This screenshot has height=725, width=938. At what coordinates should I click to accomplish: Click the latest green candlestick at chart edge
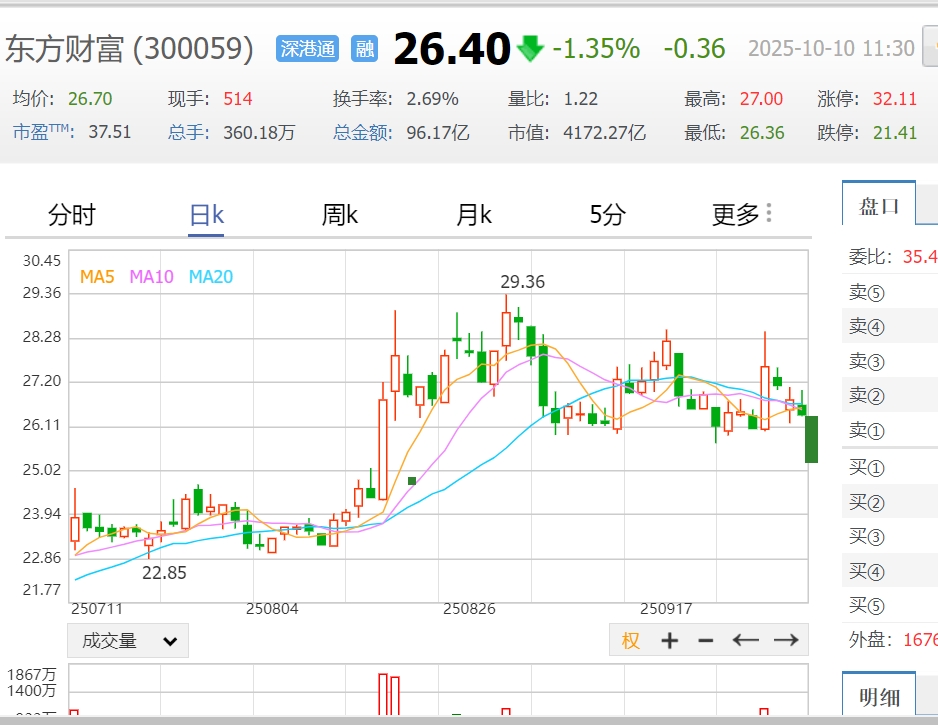(811, 439)
